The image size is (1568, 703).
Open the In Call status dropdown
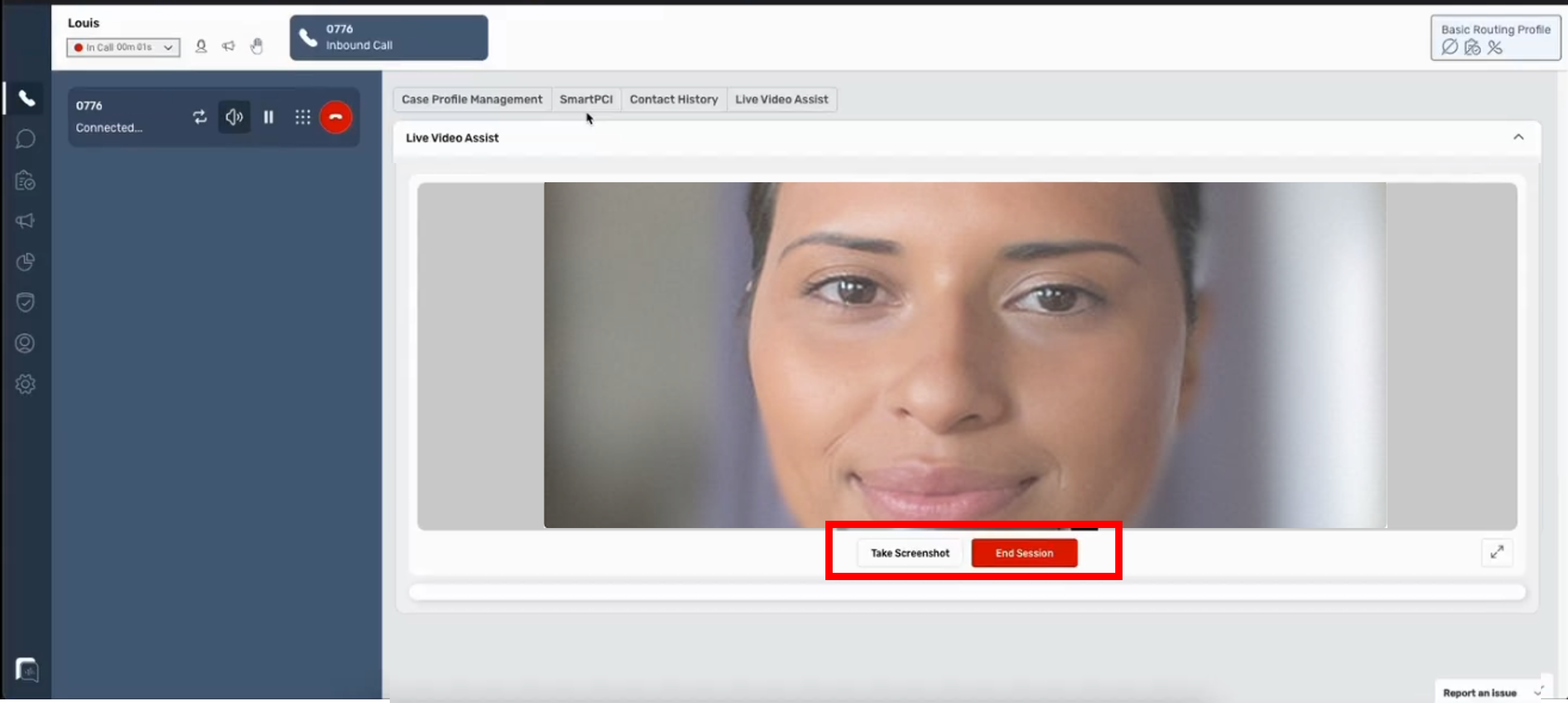tap(123, 47)
